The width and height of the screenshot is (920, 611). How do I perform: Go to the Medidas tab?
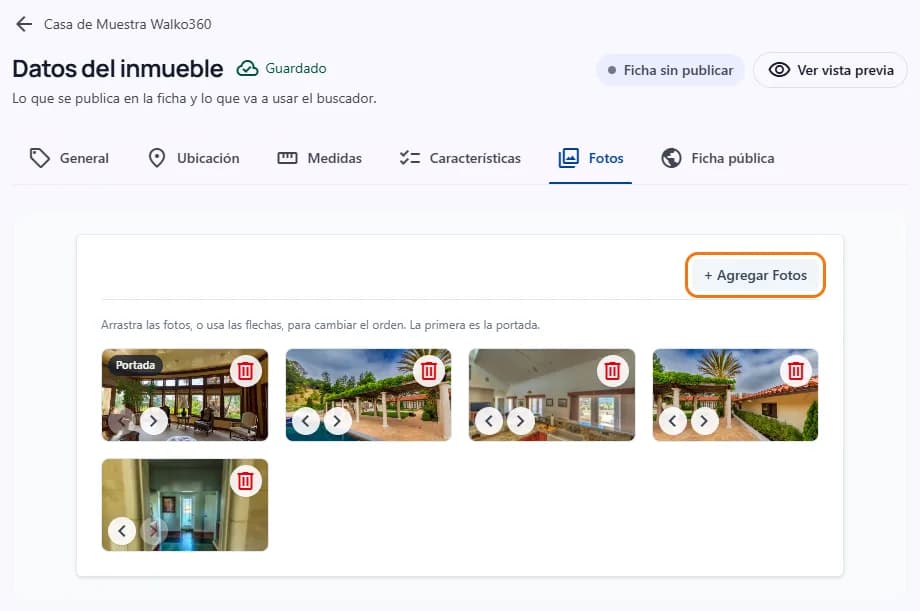(319, 158)
